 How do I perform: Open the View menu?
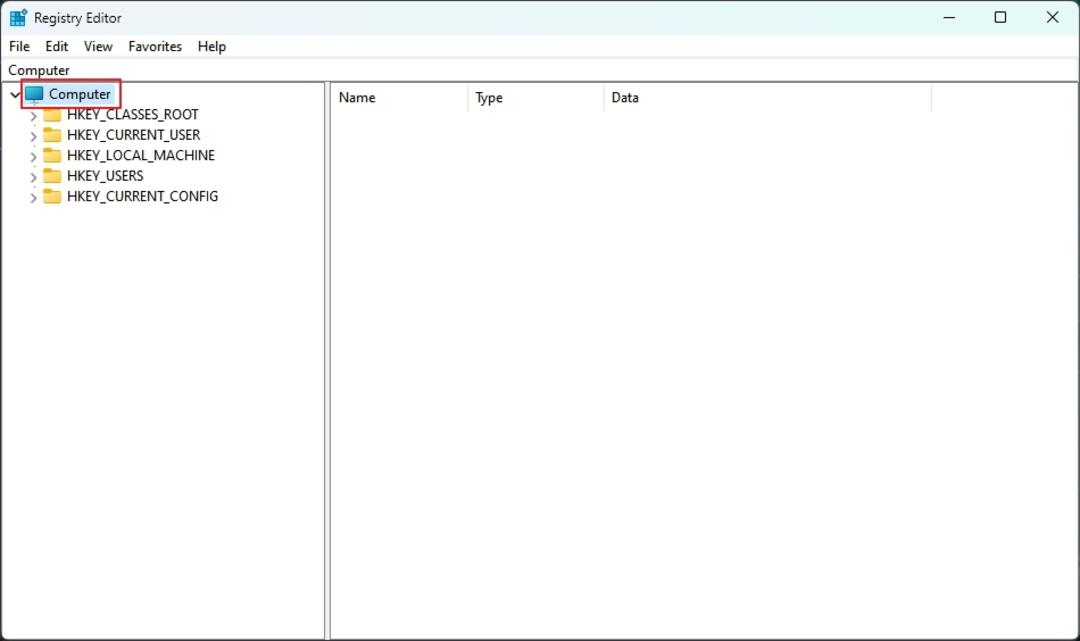tap(98, 46)
